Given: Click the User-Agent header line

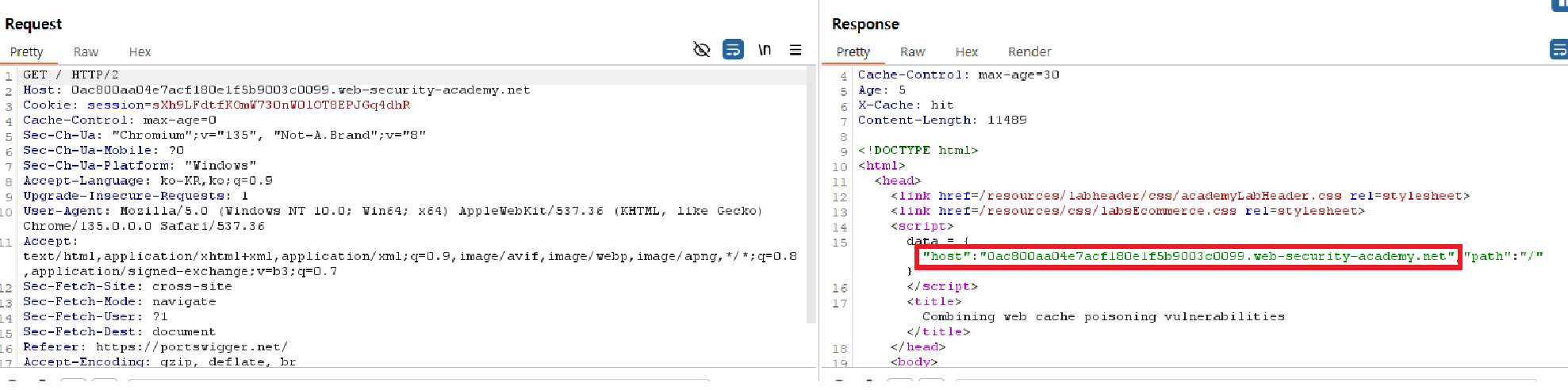Looking at the screenshot, I should click(393, 211).
